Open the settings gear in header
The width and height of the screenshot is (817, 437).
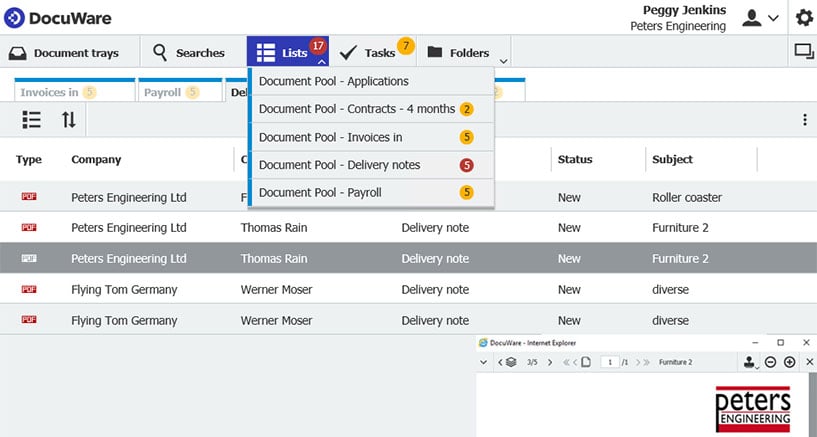(x=803, y=18)
